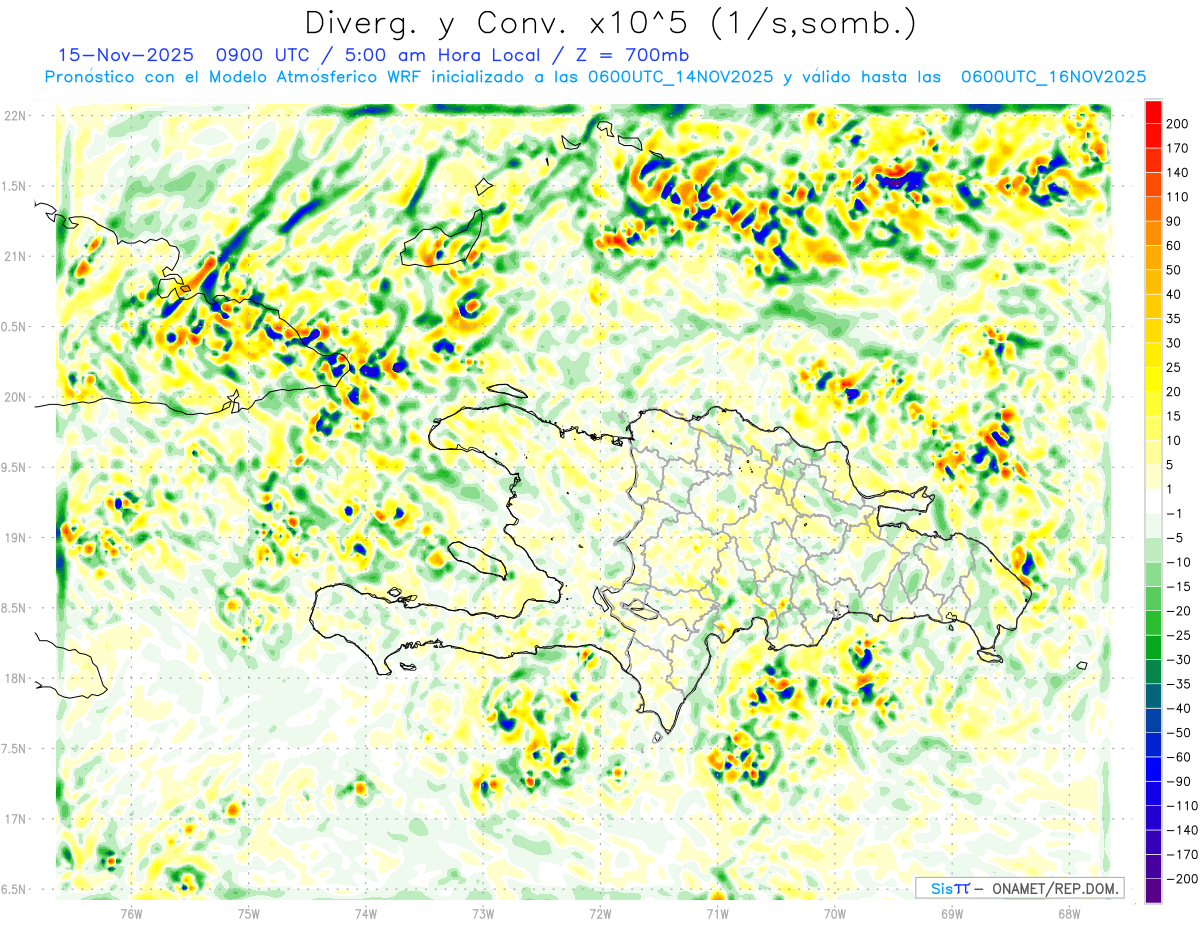Click the '21N' latitude label
1200x927 pixels.
pyautogui.click(x=15, y=256)
